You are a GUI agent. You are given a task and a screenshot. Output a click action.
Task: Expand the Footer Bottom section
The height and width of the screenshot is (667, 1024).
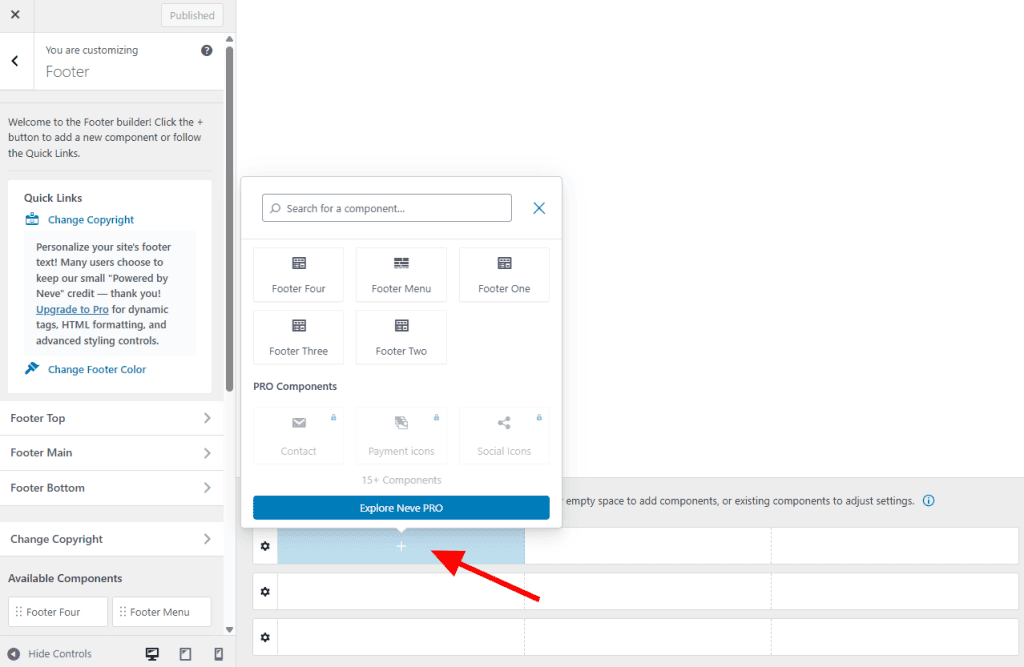[x=112, y=488]
